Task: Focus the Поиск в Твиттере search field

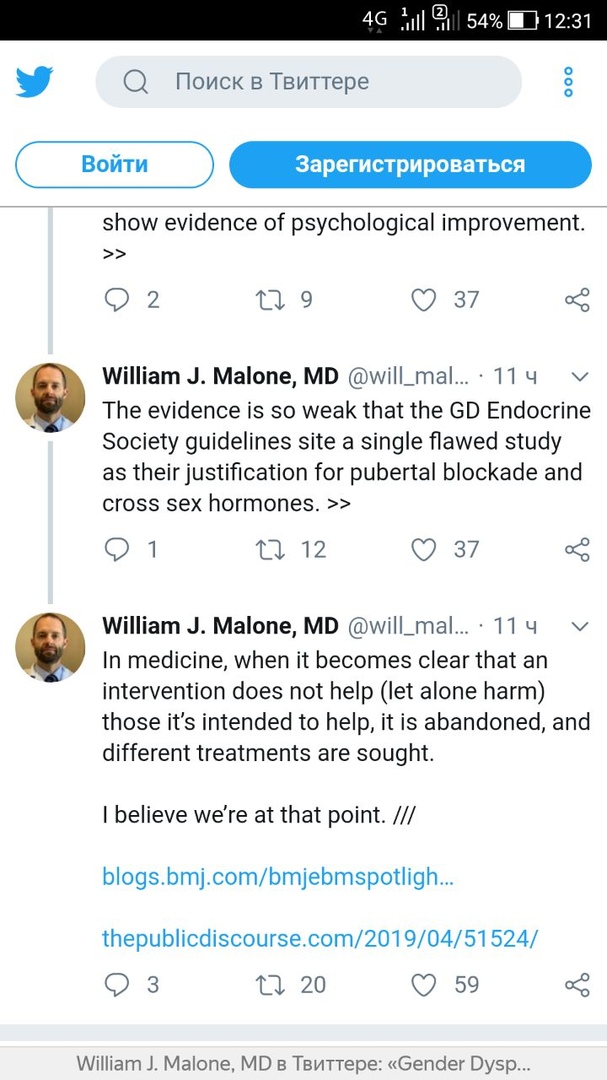Action: click(309, 82)
